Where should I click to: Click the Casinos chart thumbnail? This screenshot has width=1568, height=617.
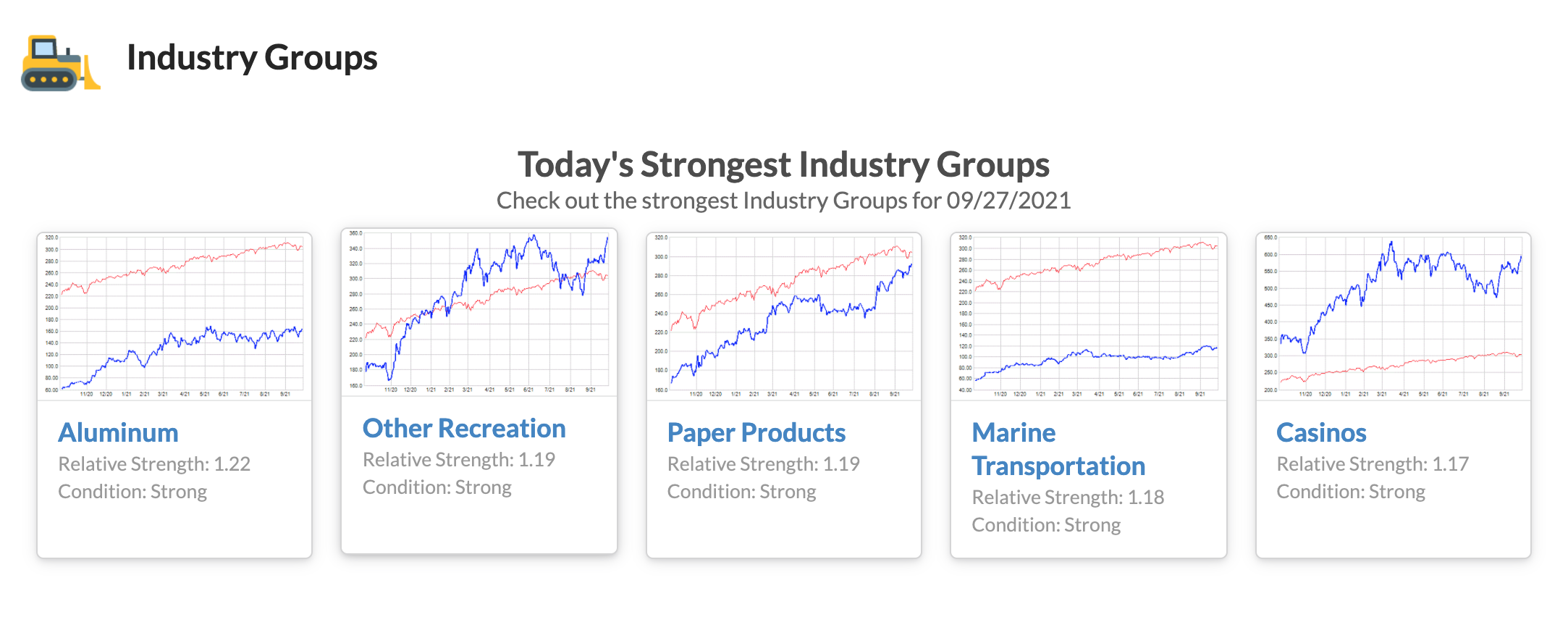pos(1393,316)
